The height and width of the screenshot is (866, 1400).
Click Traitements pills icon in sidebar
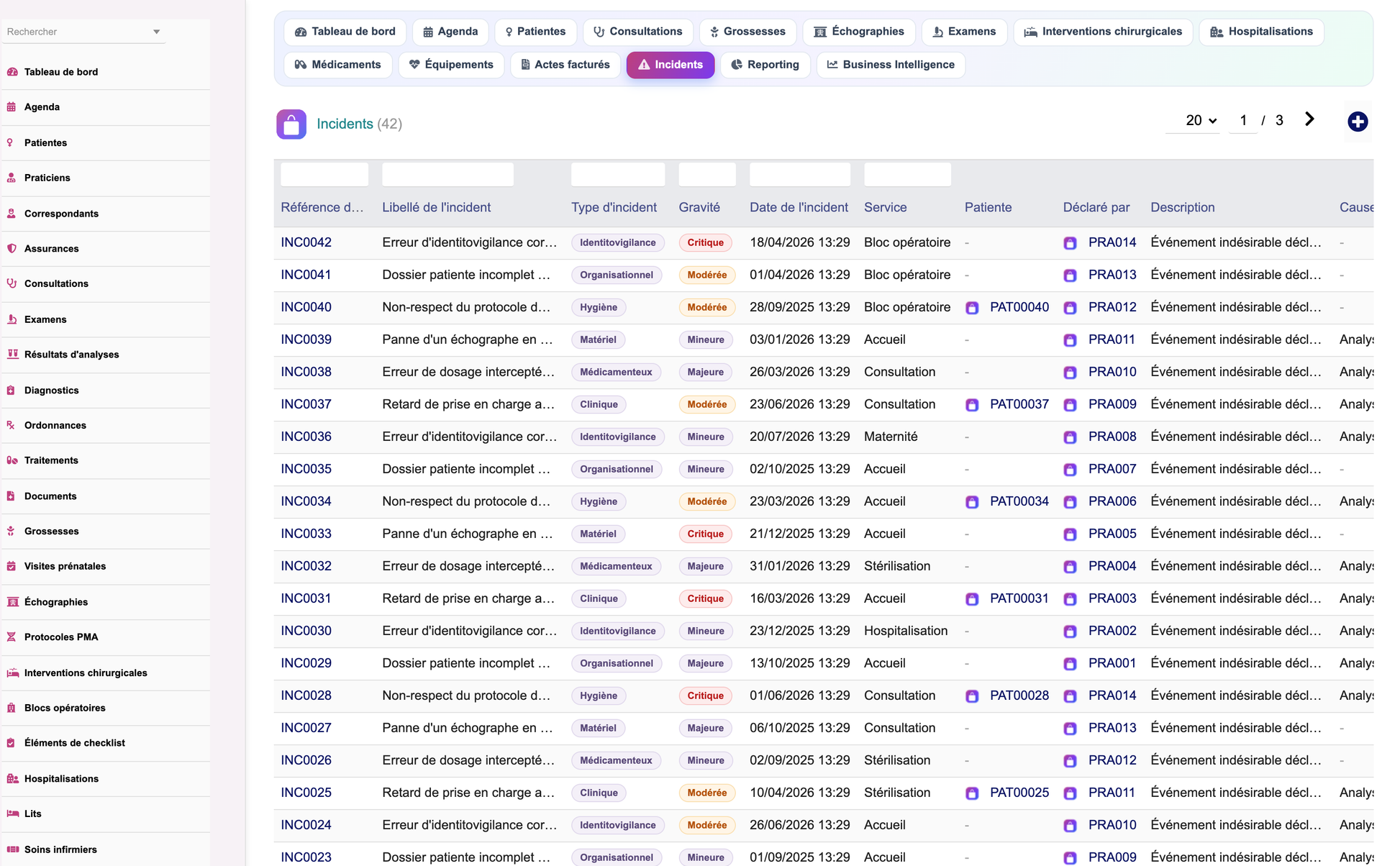tap(12, 460)
